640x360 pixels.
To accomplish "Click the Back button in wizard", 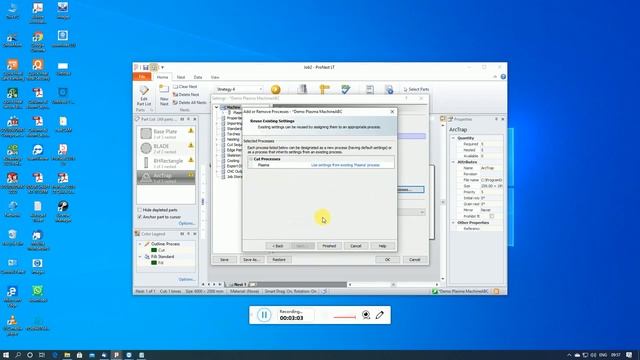I will coord(278,246).
